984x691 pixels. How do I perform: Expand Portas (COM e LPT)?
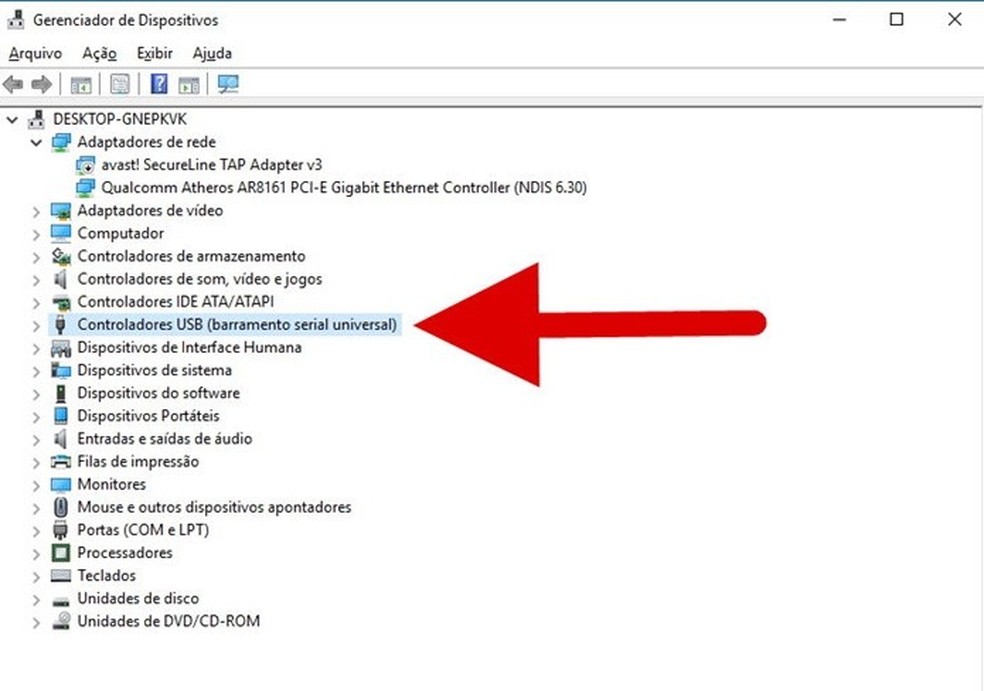pyautogui.click(x=36, y=532)
